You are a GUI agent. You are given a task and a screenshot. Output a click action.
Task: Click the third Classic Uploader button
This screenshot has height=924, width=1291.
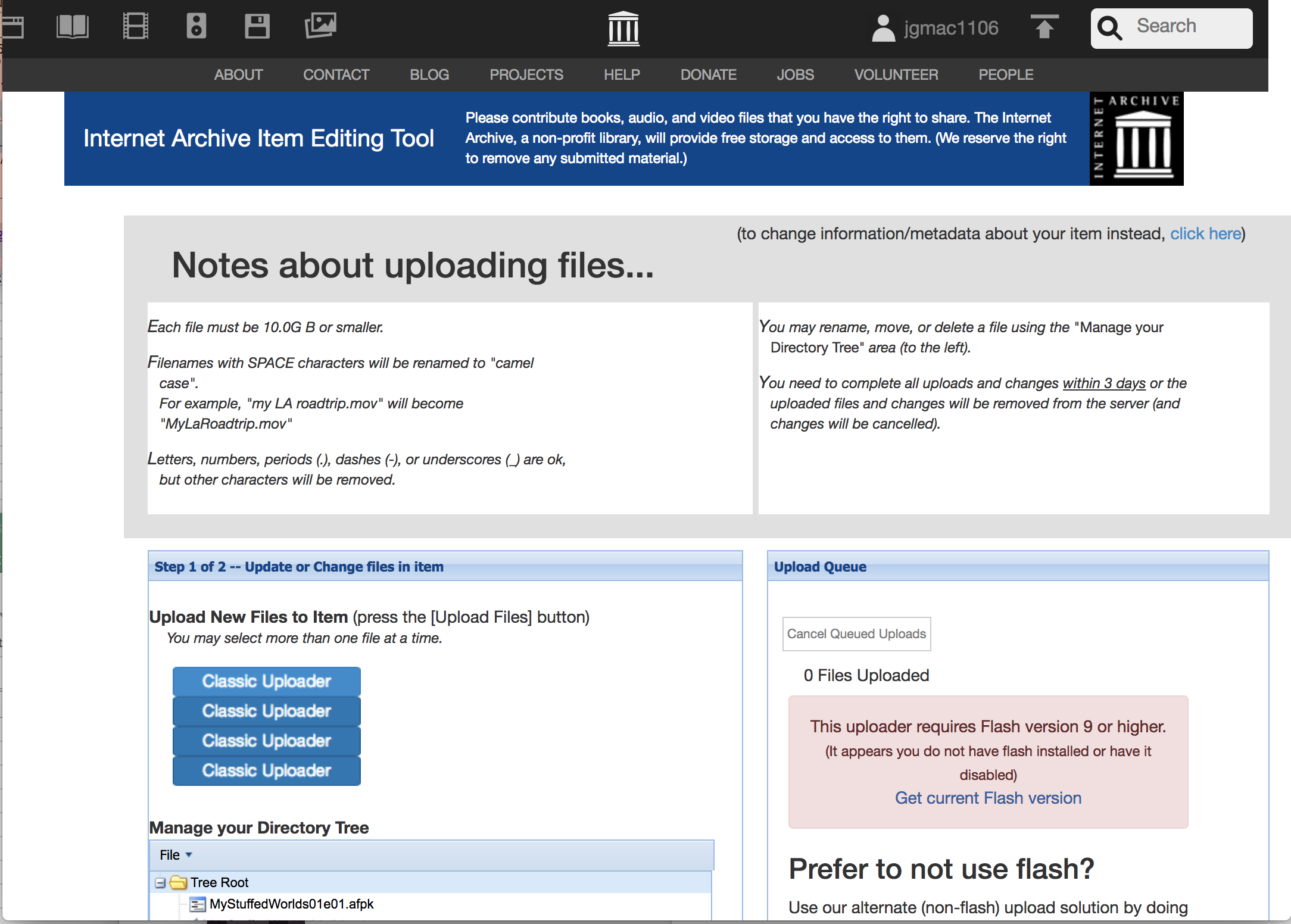267,741
